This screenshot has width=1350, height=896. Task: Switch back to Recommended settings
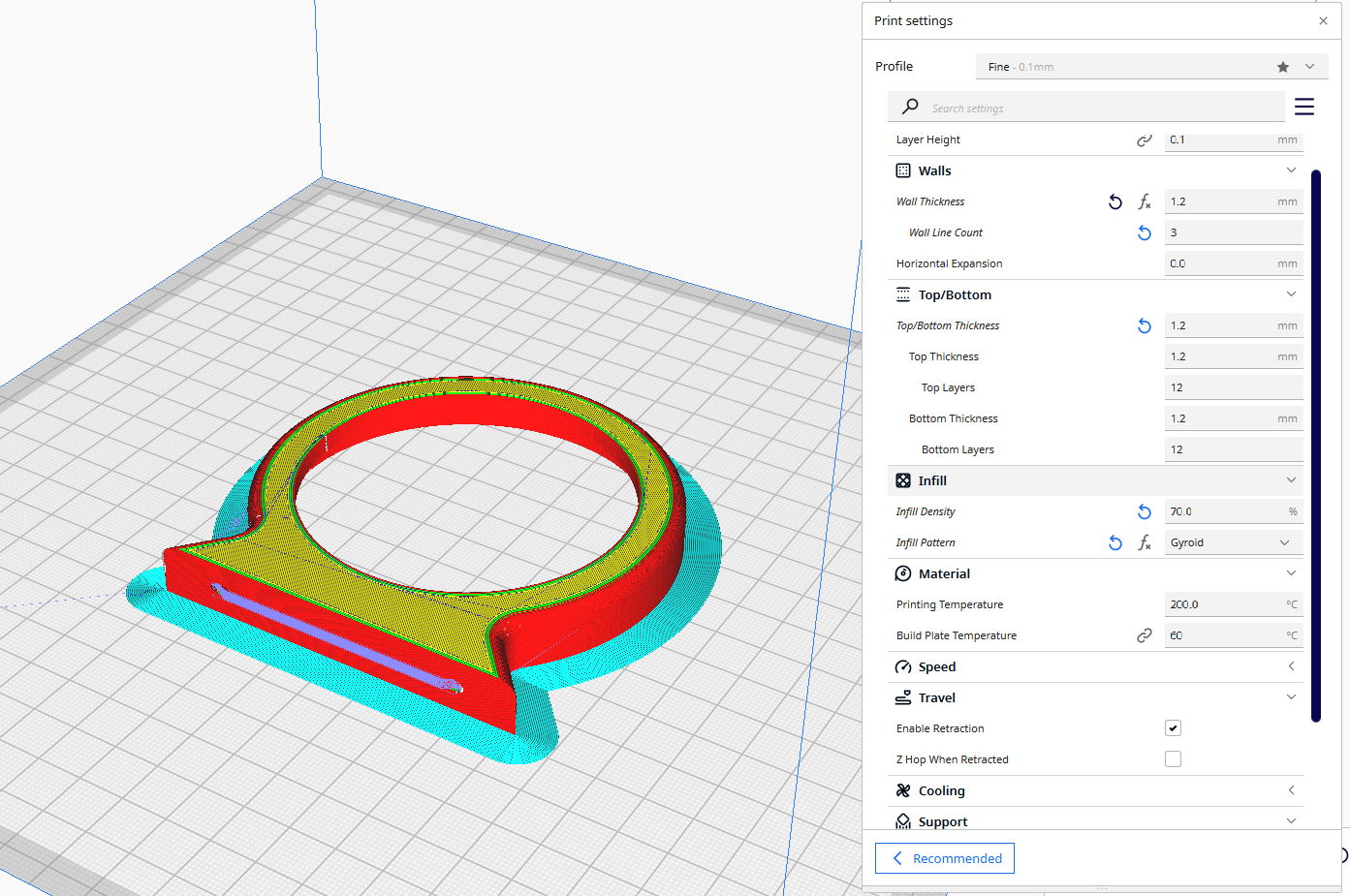pos(944,858)
